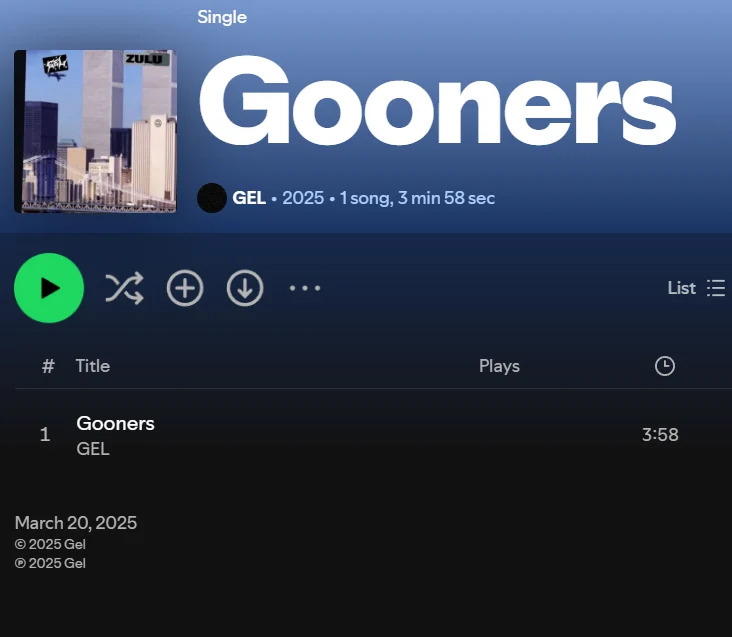Open the Gooners album cover art
This screenshot has height=637, width=732.
(x=96, y=131)
